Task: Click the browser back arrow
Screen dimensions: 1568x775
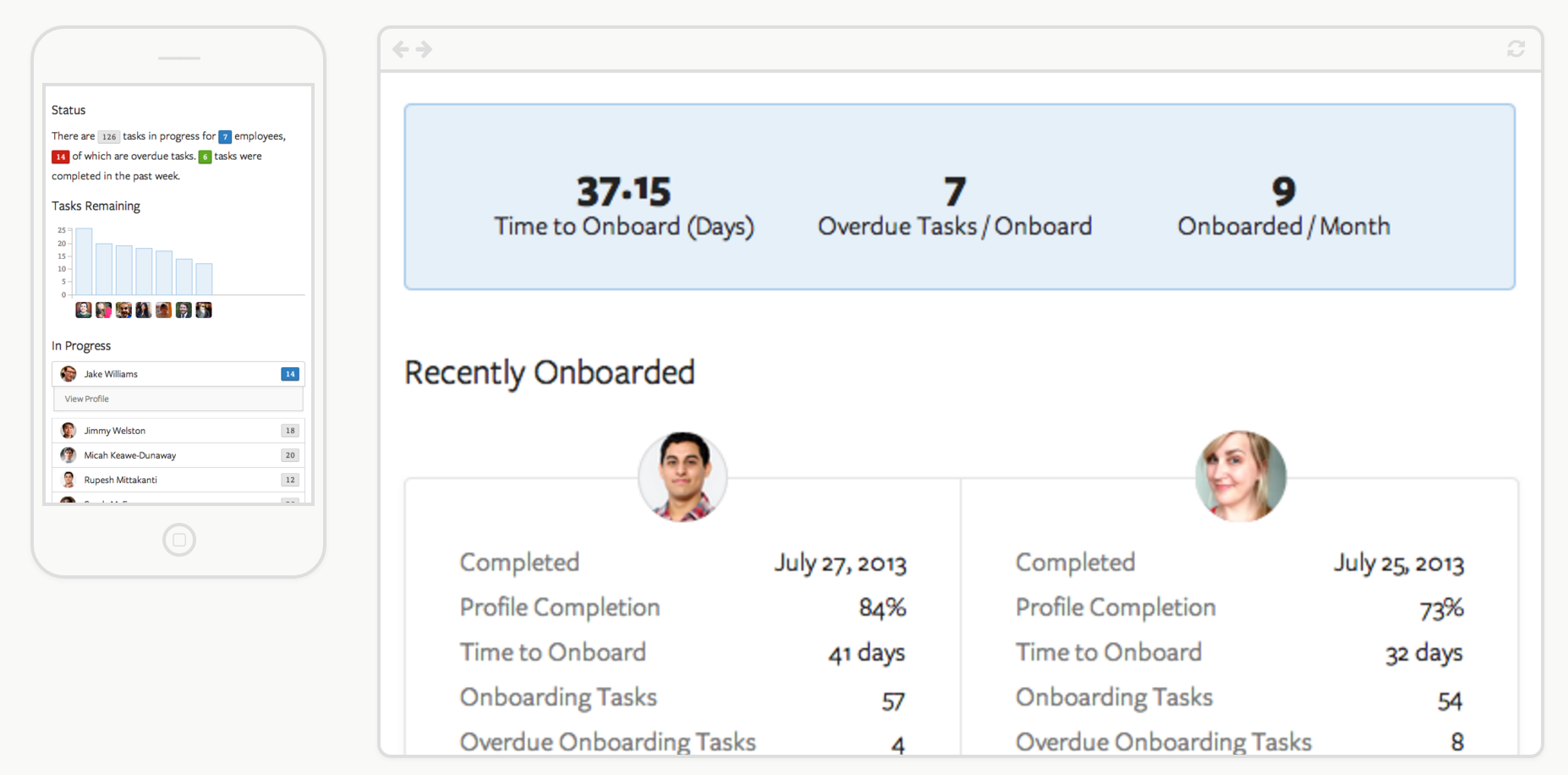Action: point(401,50)
